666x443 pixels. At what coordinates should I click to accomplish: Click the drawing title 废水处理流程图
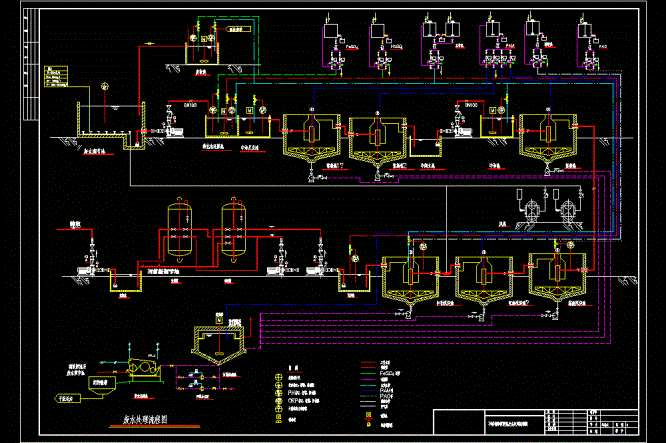pyautogui.click(x=145, y=419)
